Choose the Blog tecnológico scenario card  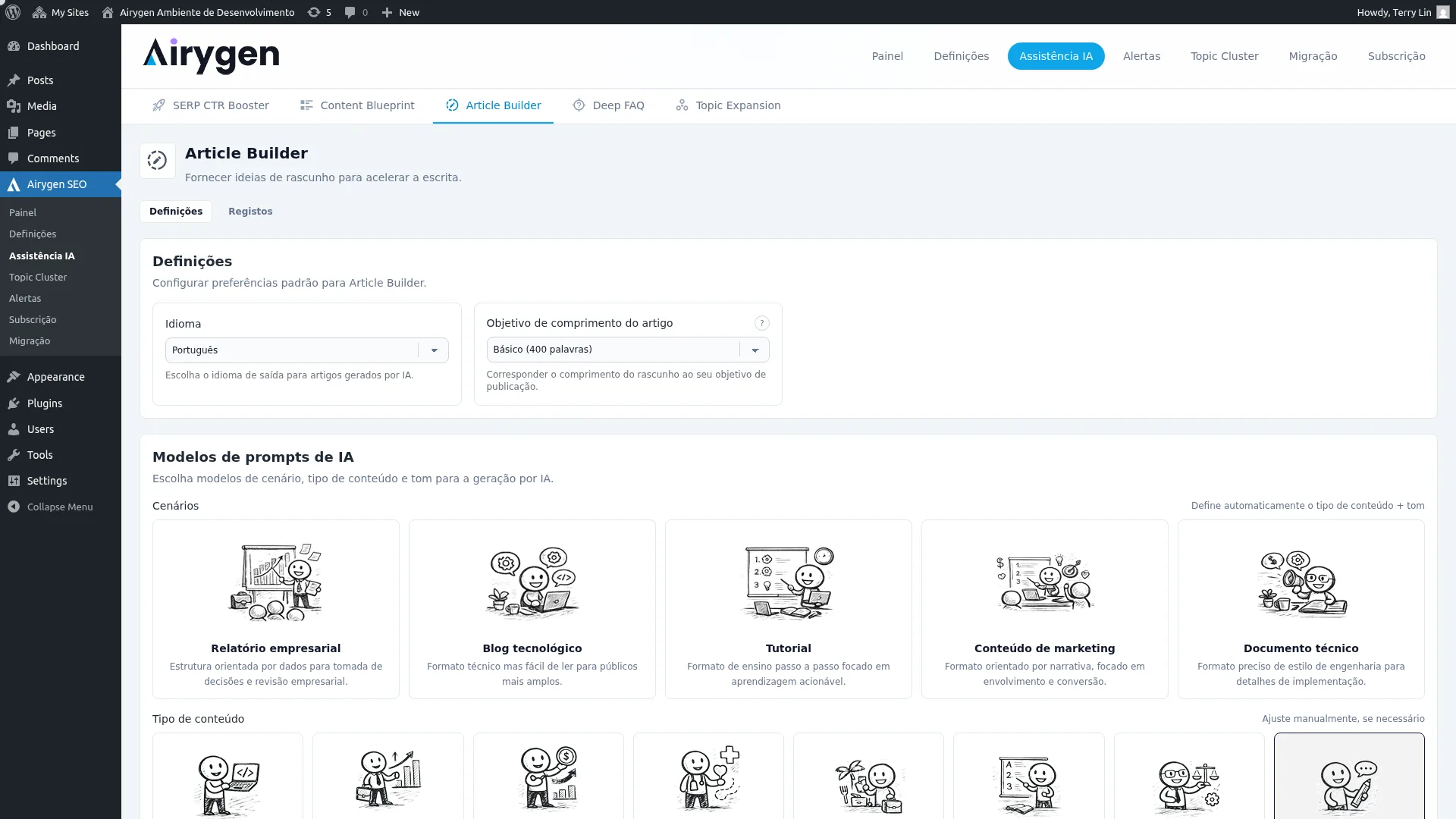pyautogui.click(x=532, y=609)
